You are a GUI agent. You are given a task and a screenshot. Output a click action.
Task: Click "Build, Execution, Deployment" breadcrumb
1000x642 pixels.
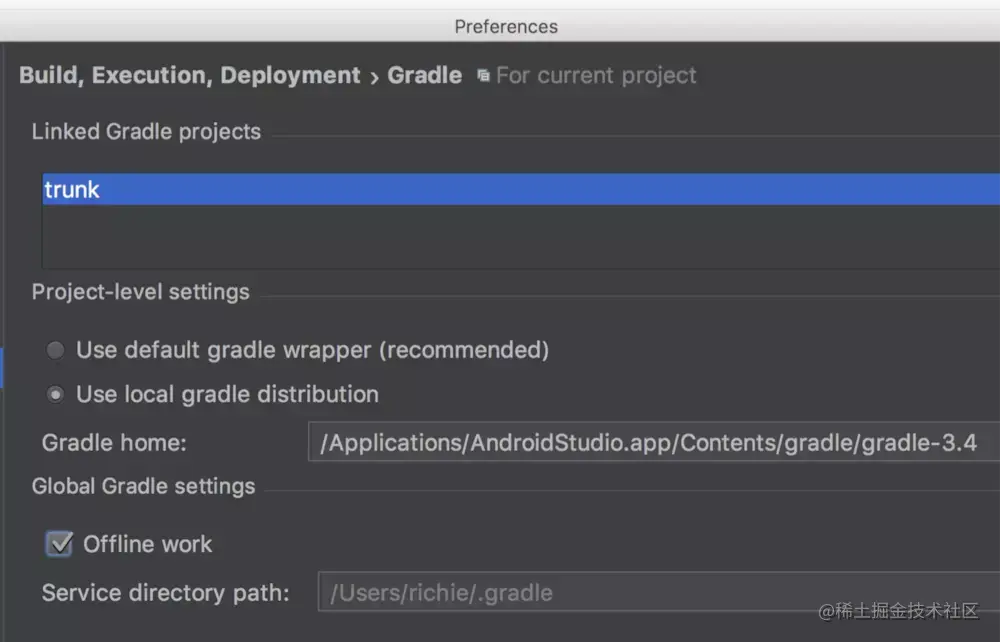(189, 76)
